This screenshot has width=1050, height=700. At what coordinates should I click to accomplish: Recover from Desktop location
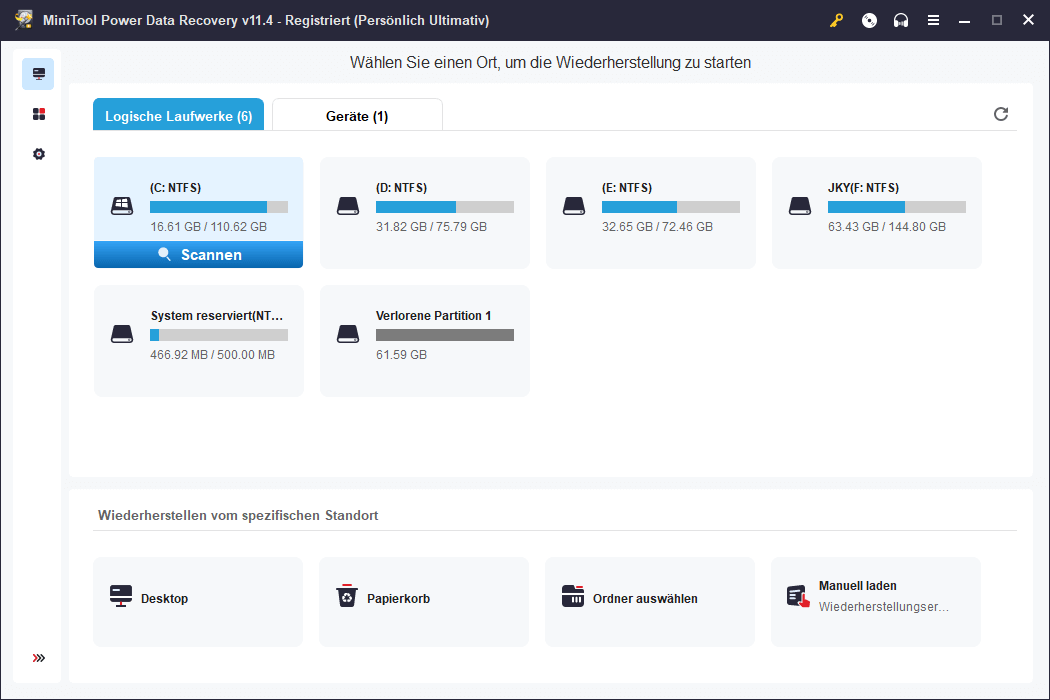(198, 601)
